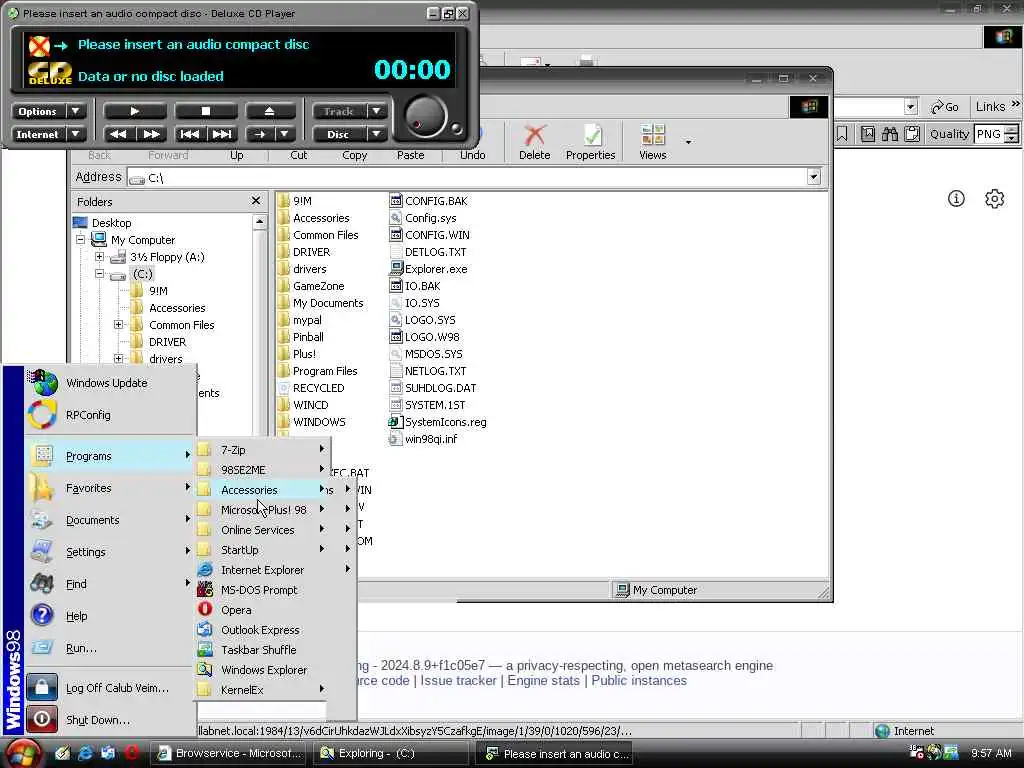Go to previous track in CD Player
The height and width of the screenshot is (768, 1024).
pyautogui.click(x=189, y=134)
